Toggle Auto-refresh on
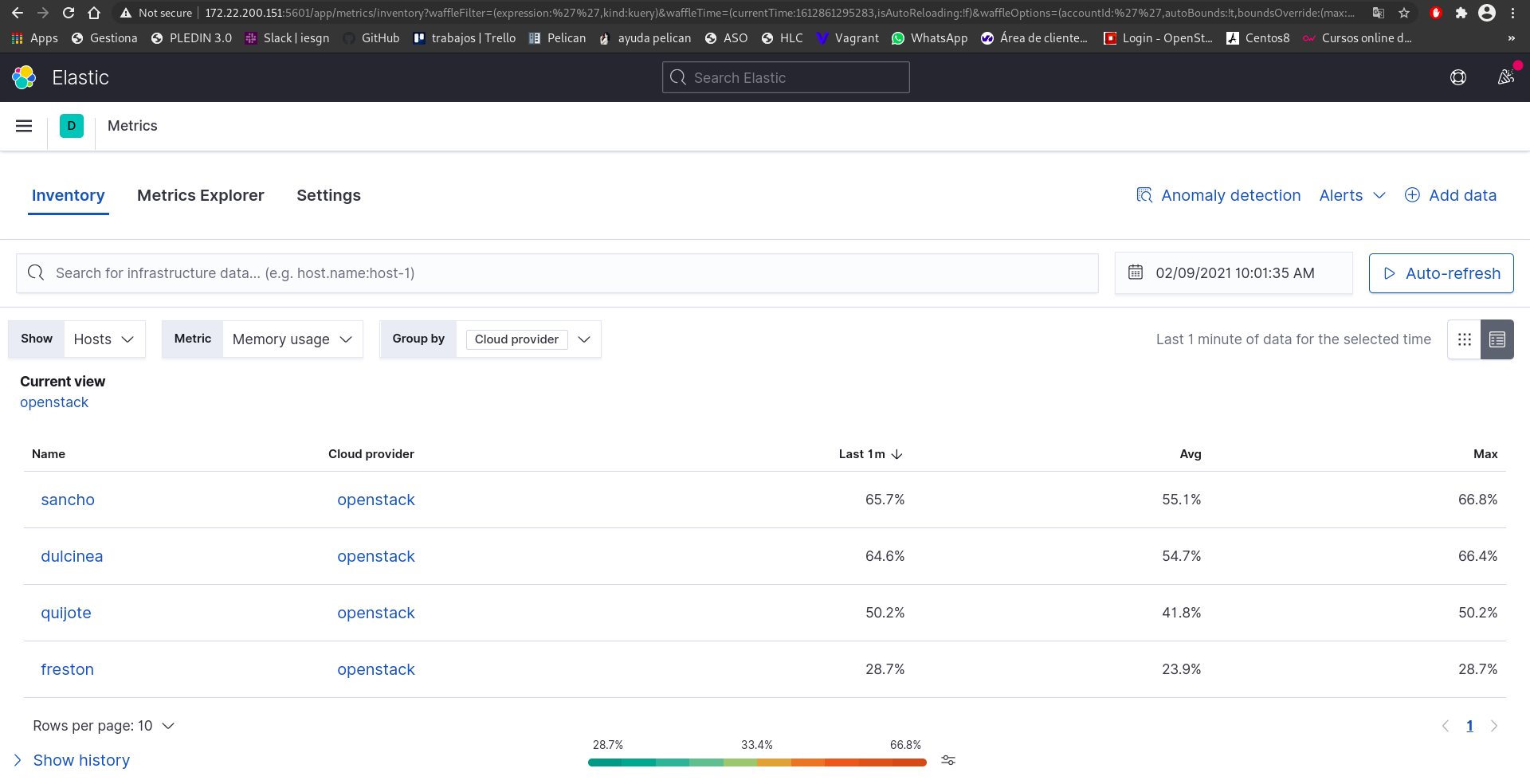This screenshot has height=784, width=1530. click(1441, 273)
